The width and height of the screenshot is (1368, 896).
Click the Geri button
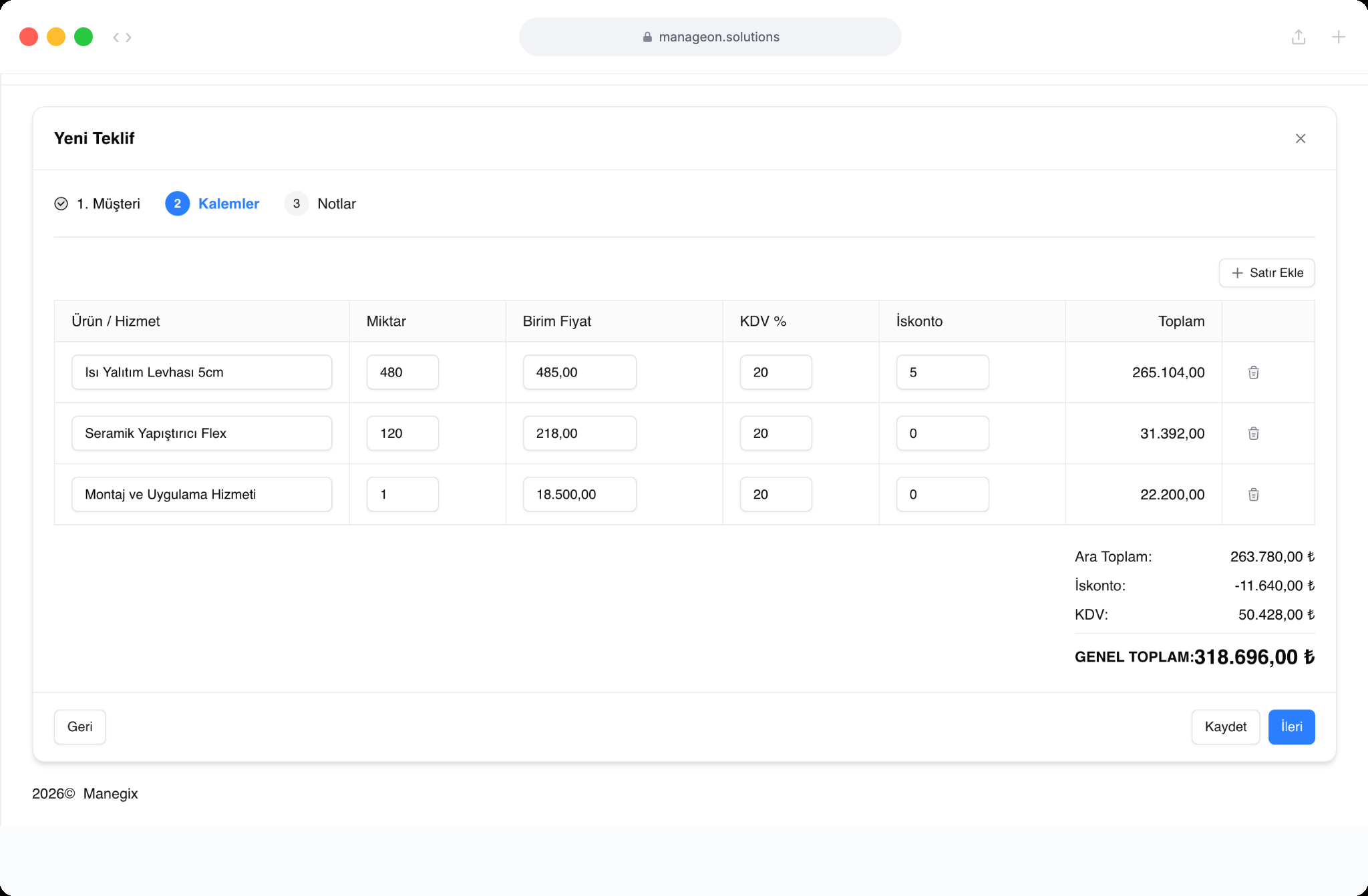pyautogui.click(x=79, y=726)
